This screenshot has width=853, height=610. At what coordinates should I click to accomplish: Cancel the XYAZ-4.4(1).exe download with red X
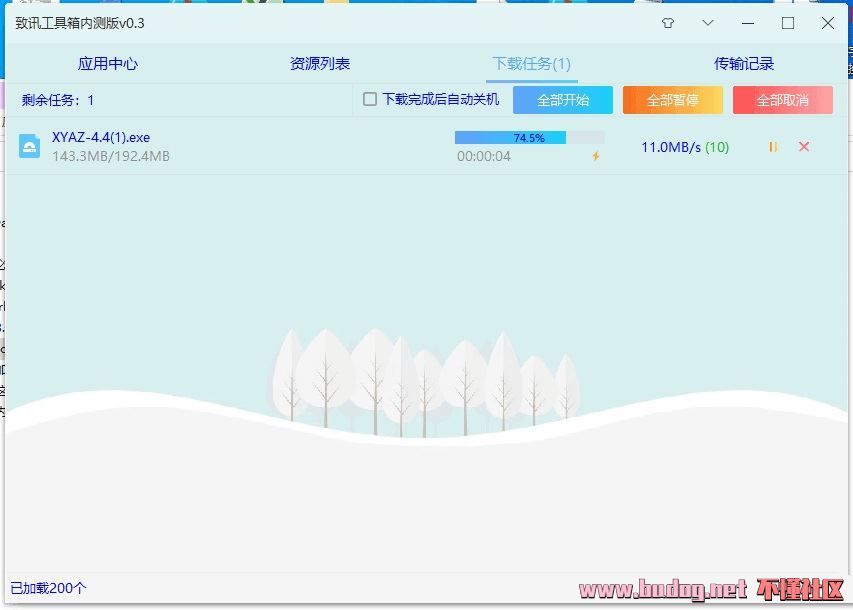[804, 147]
